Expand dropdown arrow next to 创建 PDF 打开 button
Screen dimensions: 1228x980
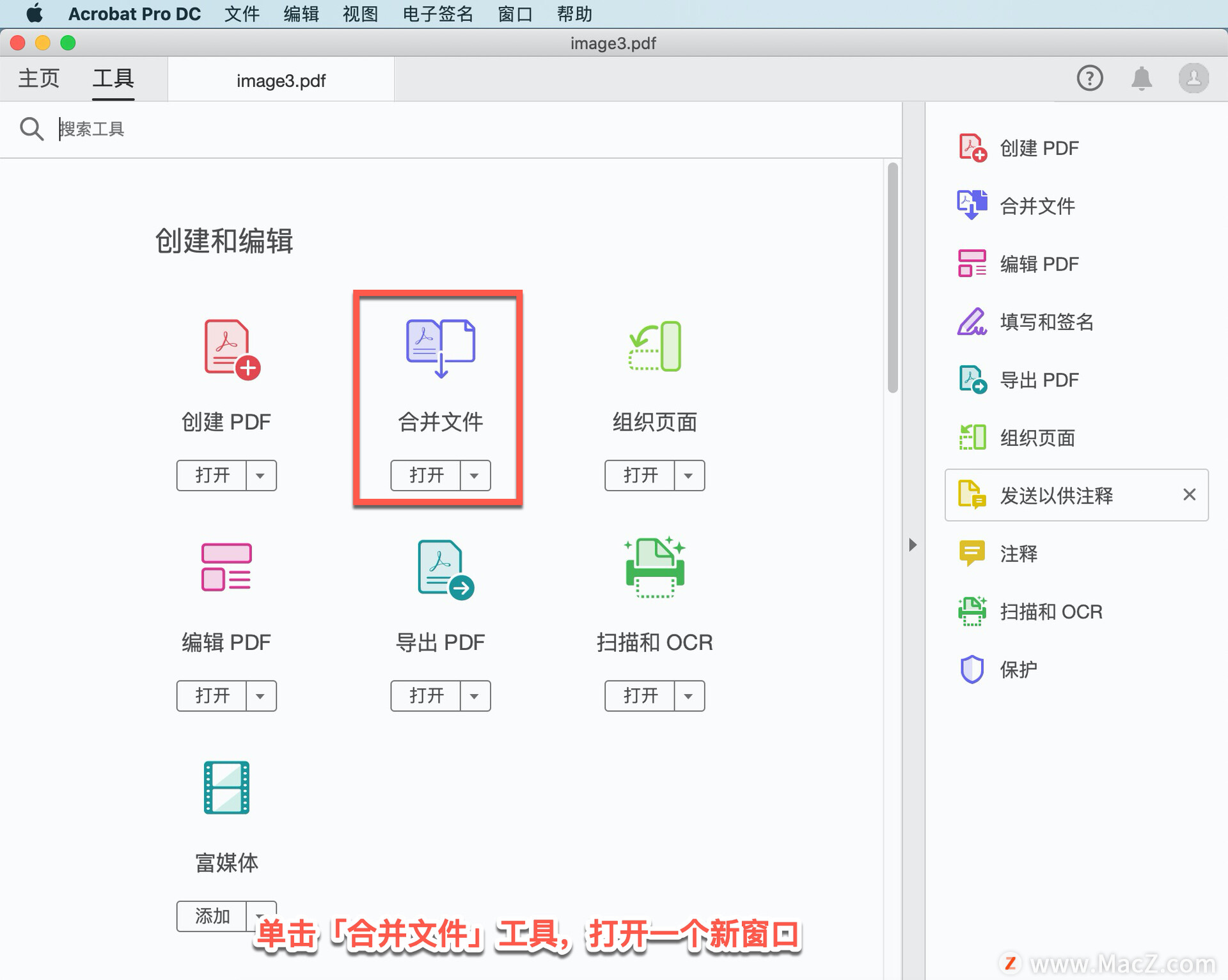(x=260, y=475)
